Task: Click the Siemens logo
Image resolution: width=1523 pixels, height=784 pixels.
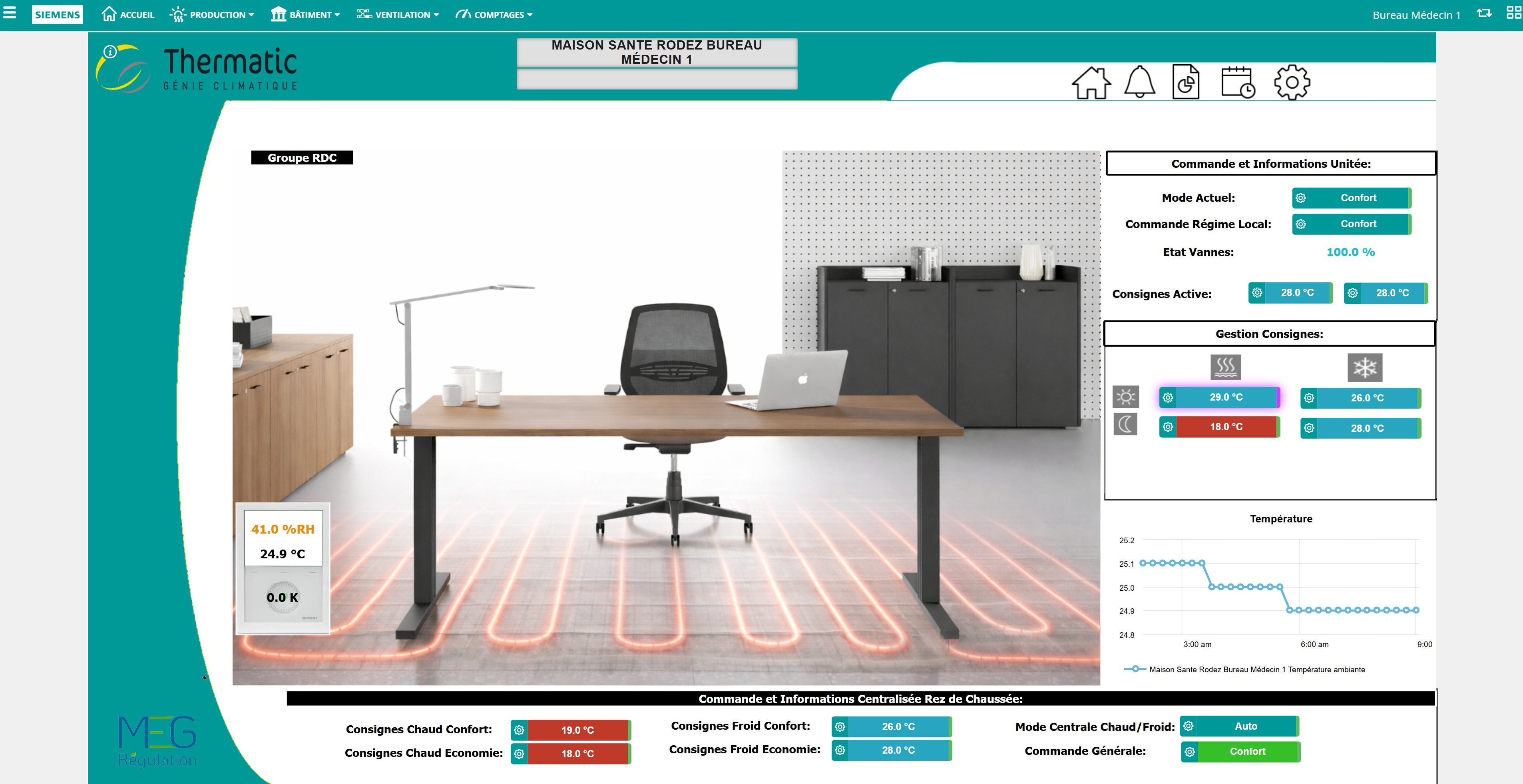Action: click(x=58, y=15)
